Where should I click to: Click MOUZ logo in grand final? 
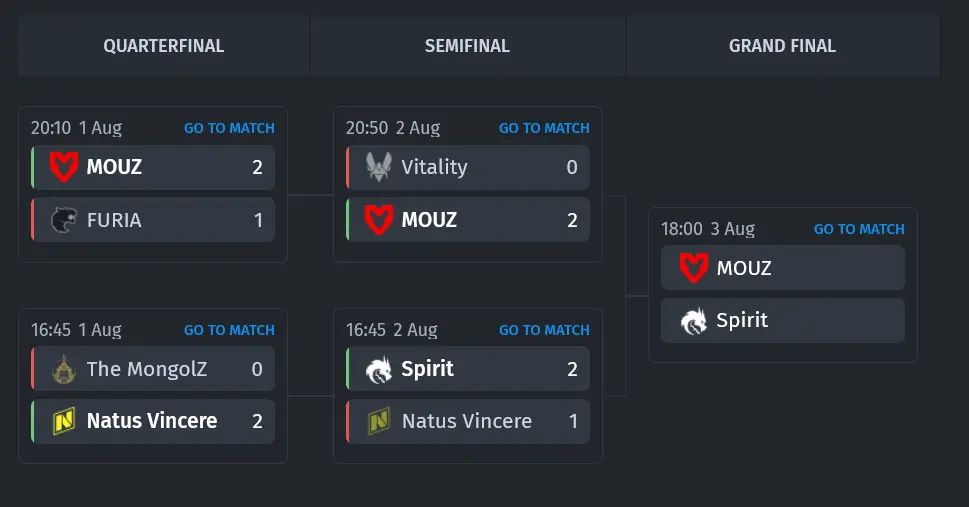[x=693, y=268]
